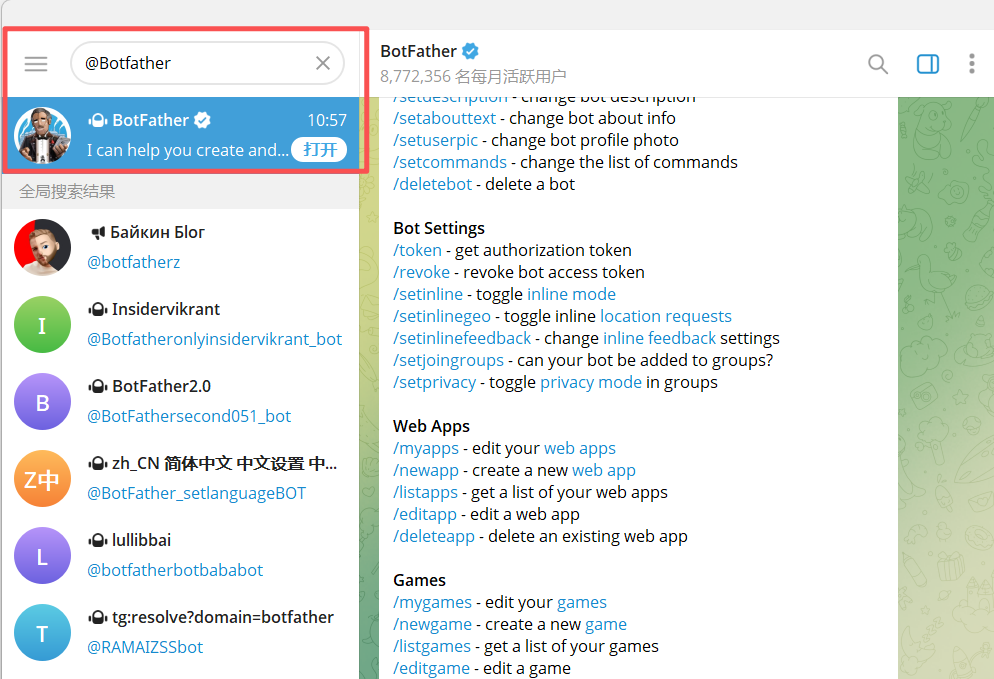This screenshot has height=679, width=994.
Task: Click the blue T avatar
Action: pos(42,633)
